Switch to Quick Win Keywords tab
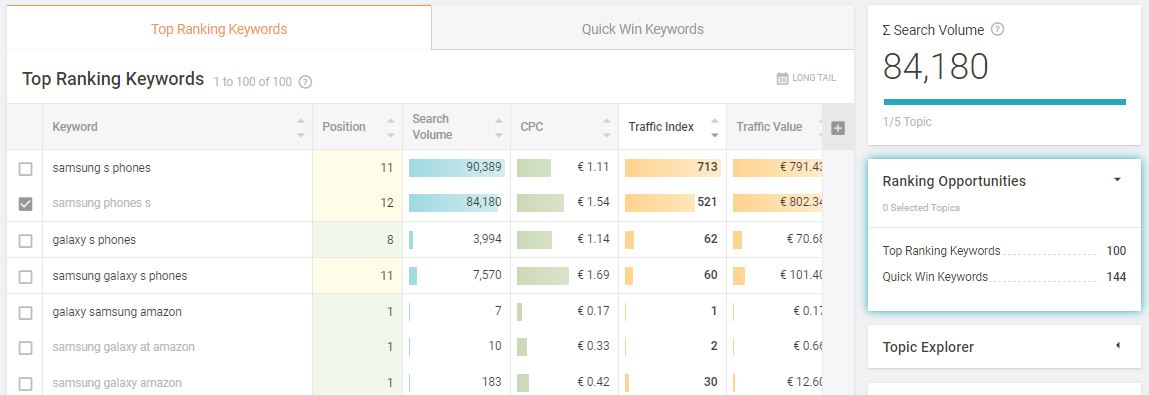 click(x=643, y=29)
